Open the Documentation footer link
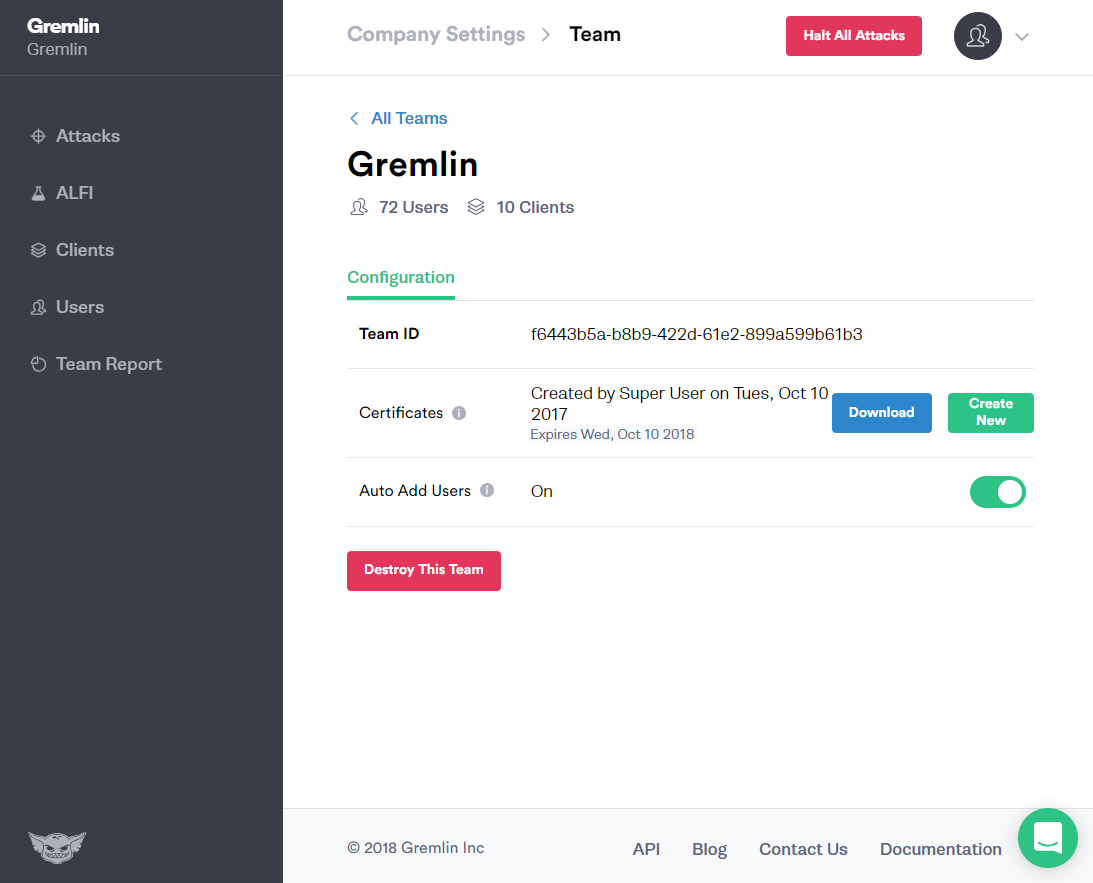 pos(940,849)
